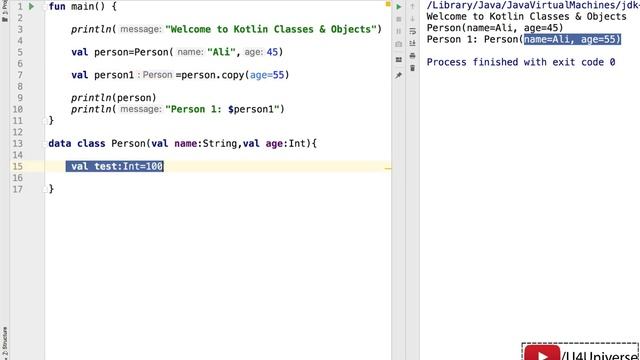
Task: Pin the Run tab with the pin icon
Action: coord(399,75)
